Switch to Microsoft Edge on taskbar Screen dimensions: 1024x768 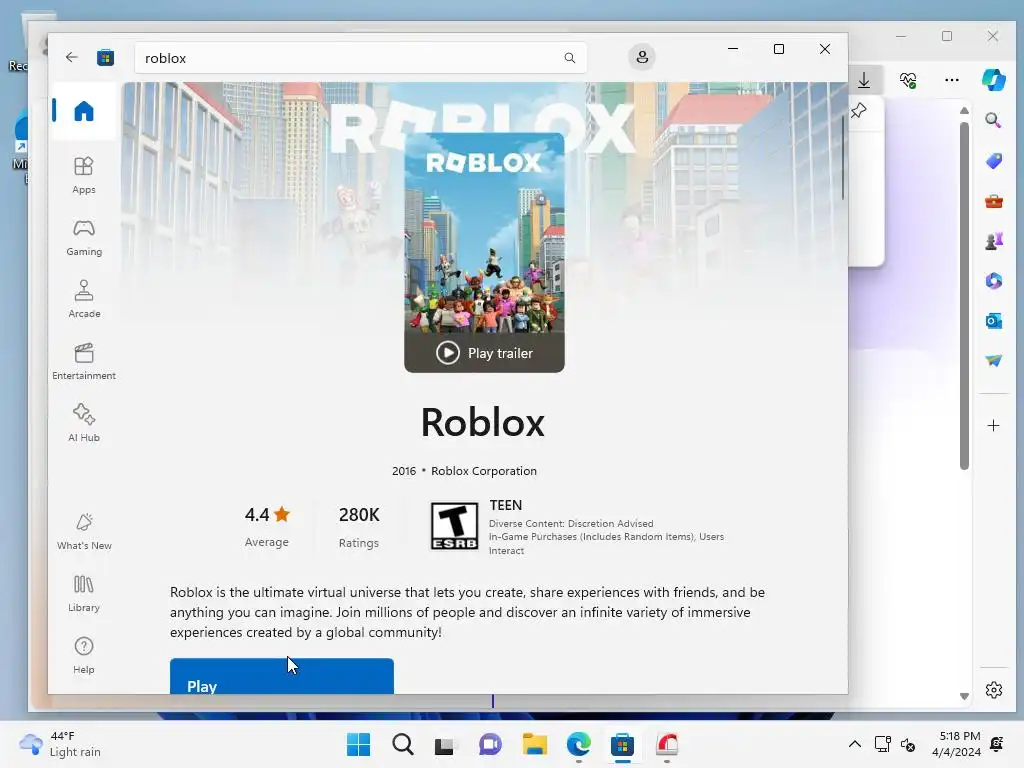click(578, 744)
